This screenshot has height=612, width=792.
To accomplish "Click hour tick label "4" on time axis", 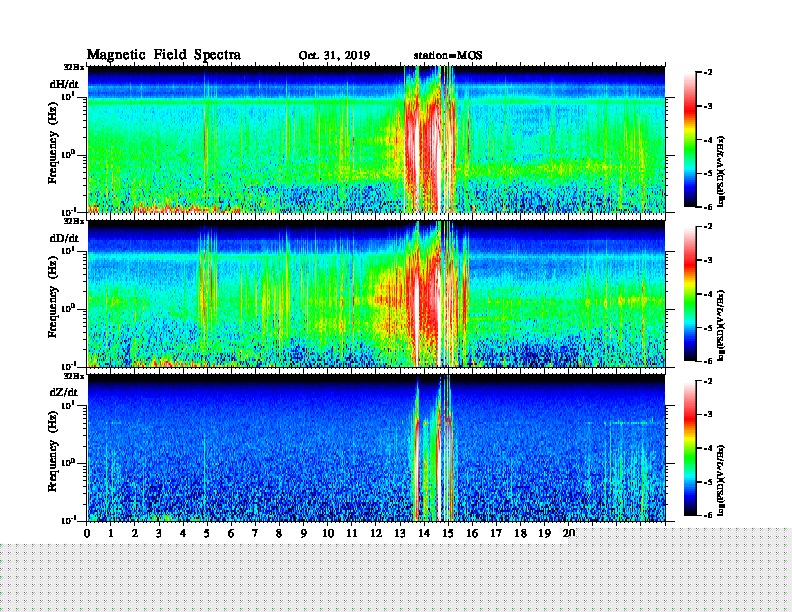I will [183, 534].
